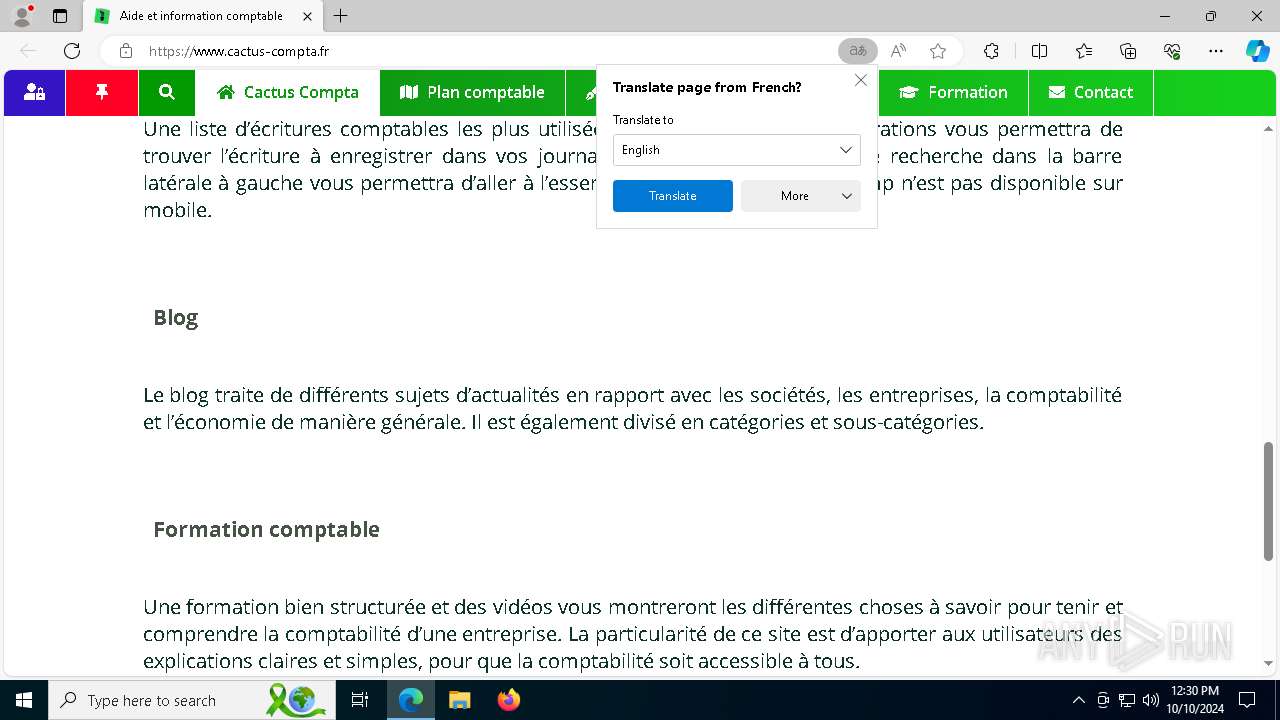
Task: Open the Settings and more ellipsis menu
Action: point(1216,51)
